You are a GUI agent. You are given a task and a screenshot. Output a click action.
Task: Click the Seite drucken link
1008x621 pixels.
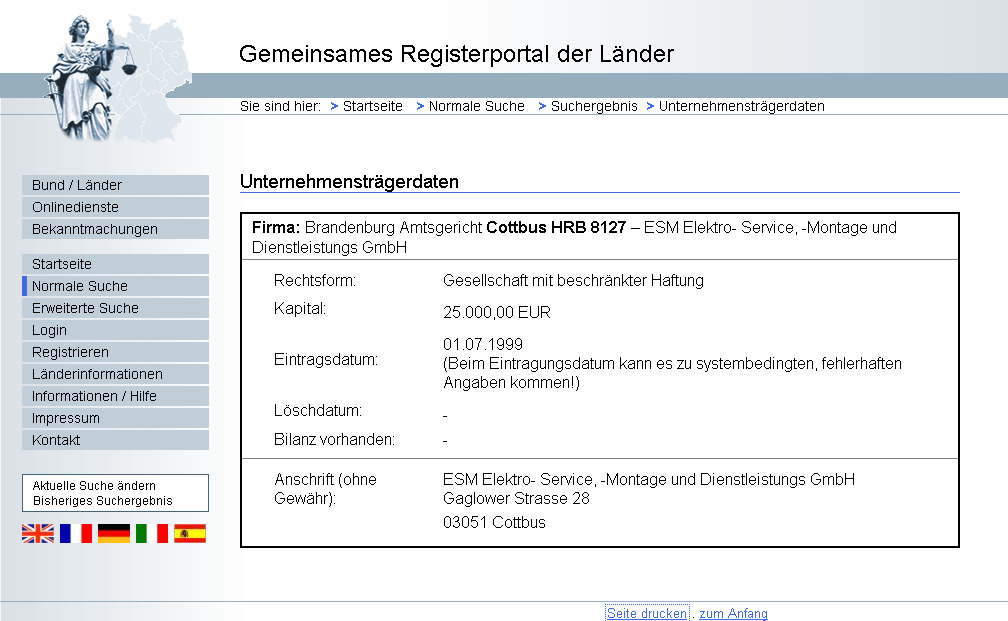[647, 613]
